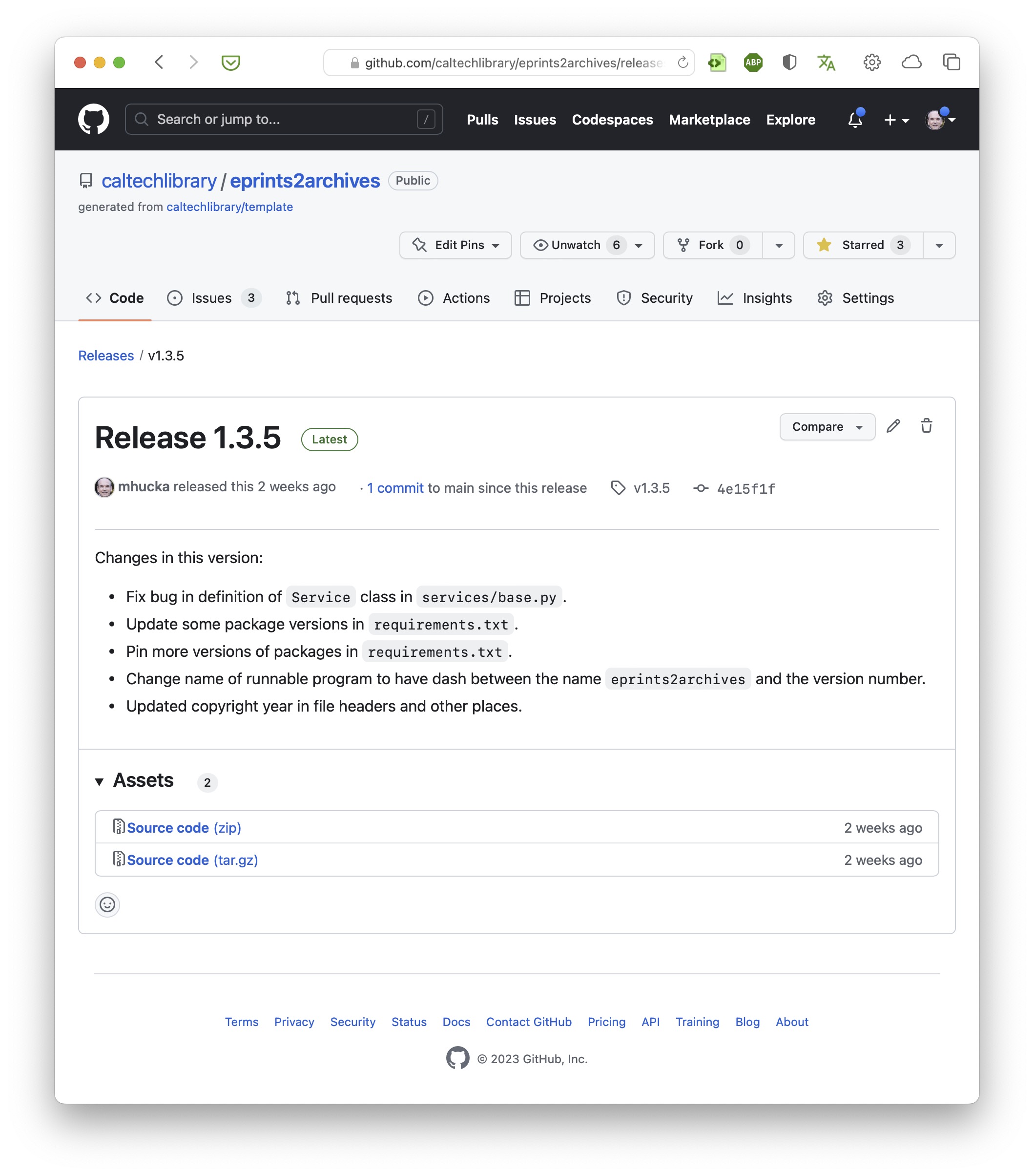Click the commit icon next to 4e15f1f
The width and height of the screenshot is (1034, 1176).
700,488
